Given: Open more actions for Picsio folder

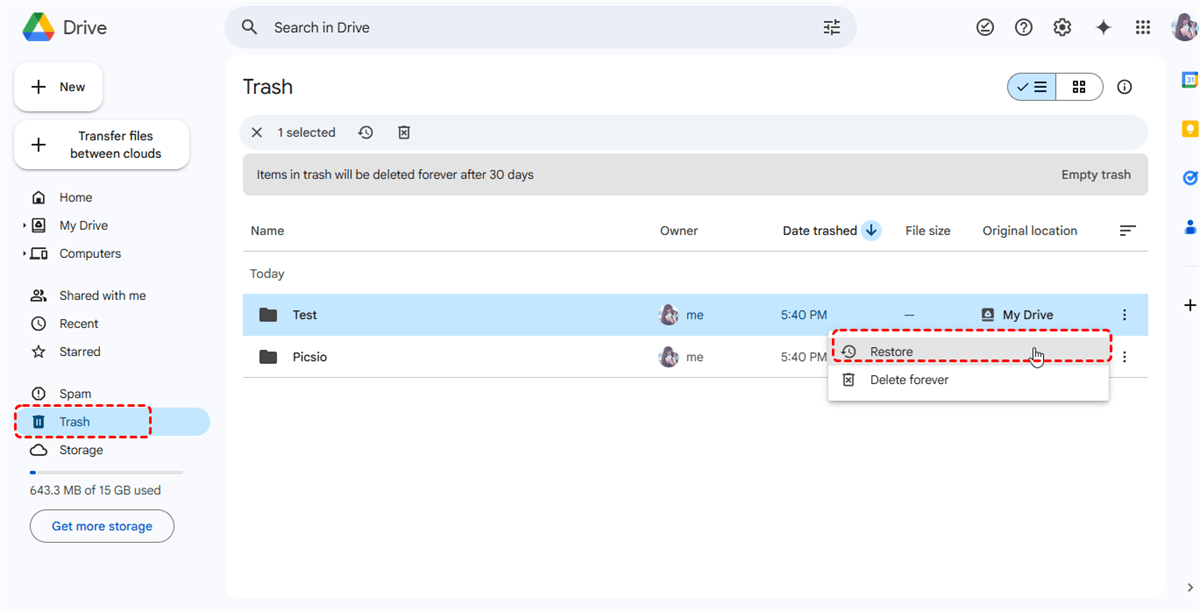Looking at the screenshot, I should click(1124, 357).
